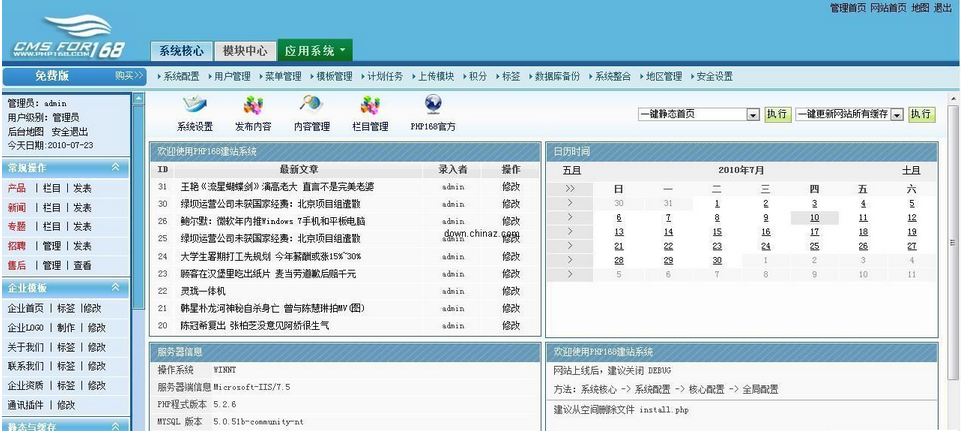Switch to the 模块中心 tab
This screenshot has width=961, height=431.
click(x=245, y=51)
